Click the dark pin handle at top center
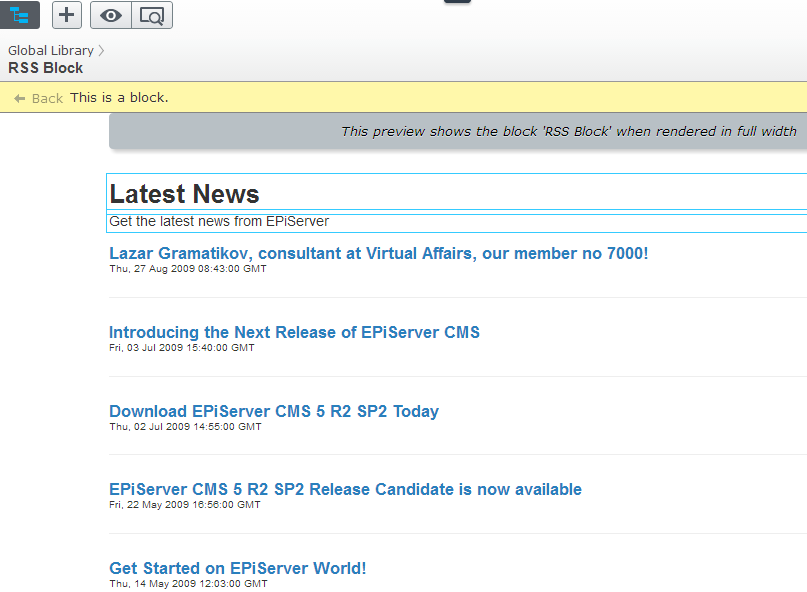807x592 pixels. [457, 2]
